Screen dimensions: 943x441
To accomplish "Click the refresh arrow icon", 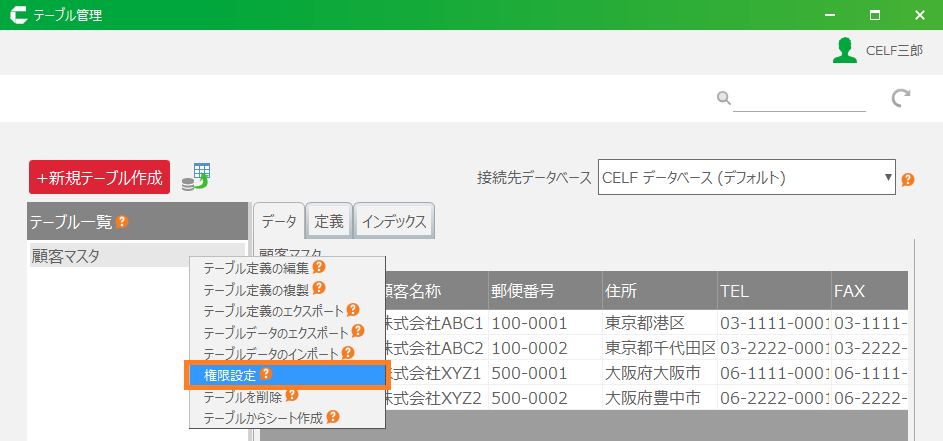I will [x=900, y=98].
